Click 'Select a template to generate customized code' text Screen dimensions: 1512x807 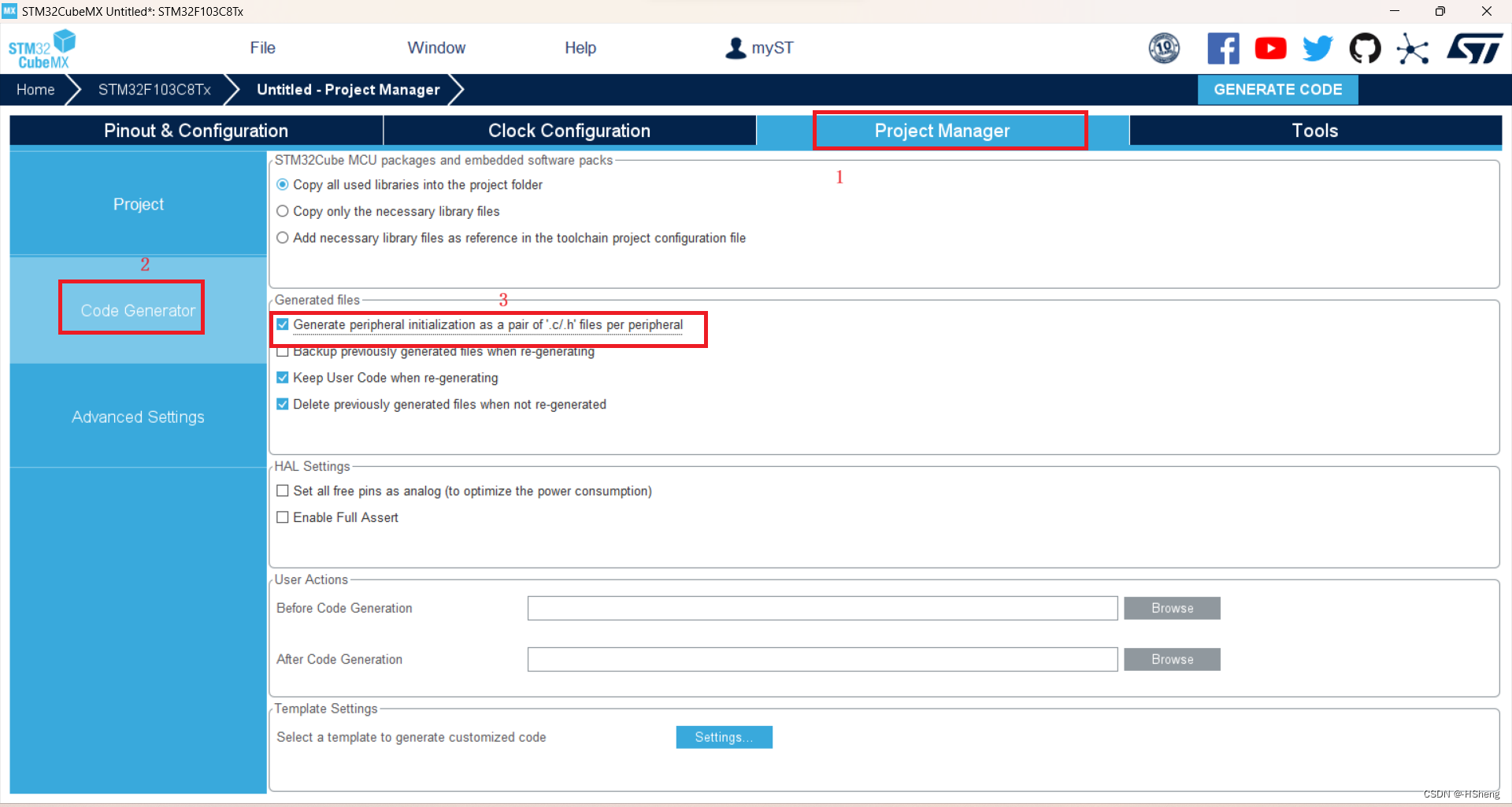(x=411, y=737)
